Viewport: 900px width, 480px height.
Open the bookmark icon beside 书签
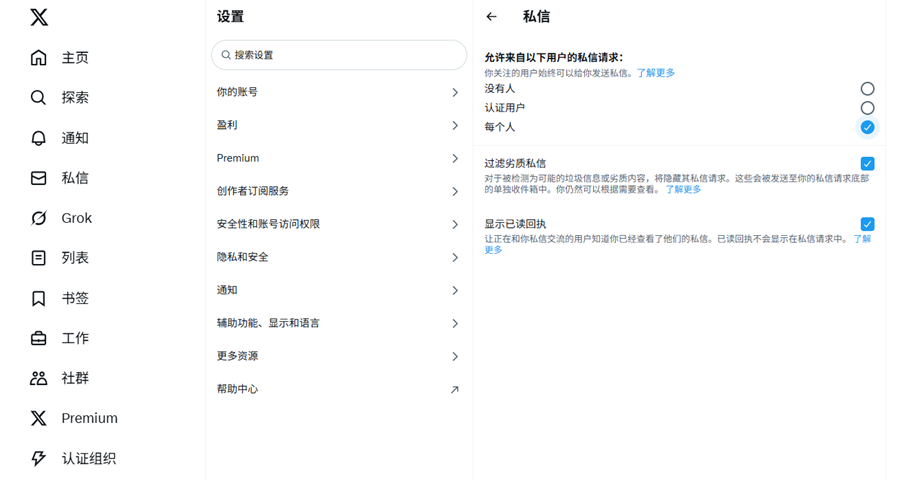[38, 298]
